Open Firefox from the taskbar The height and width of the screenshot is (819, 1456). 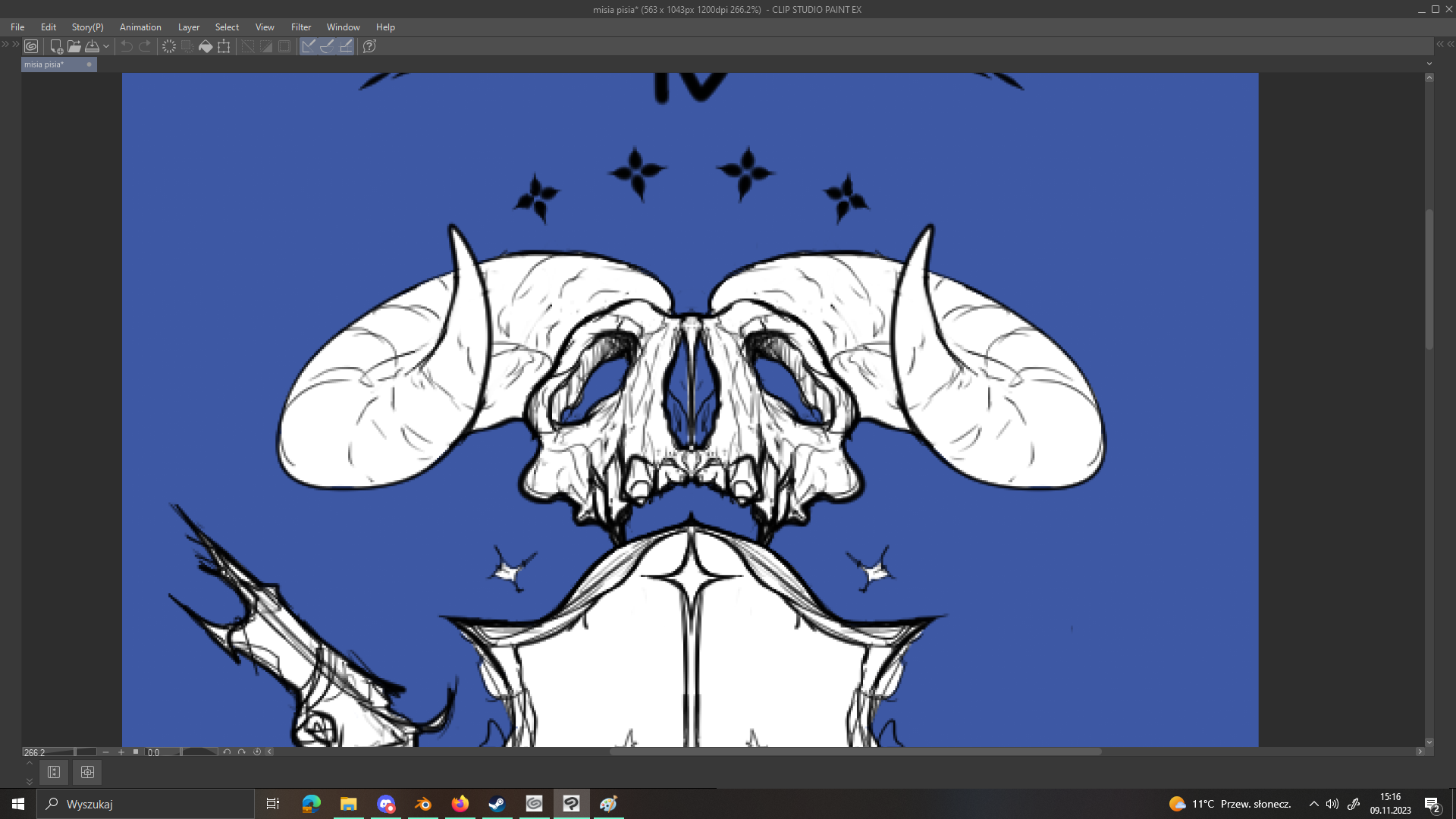click(460, 804)
